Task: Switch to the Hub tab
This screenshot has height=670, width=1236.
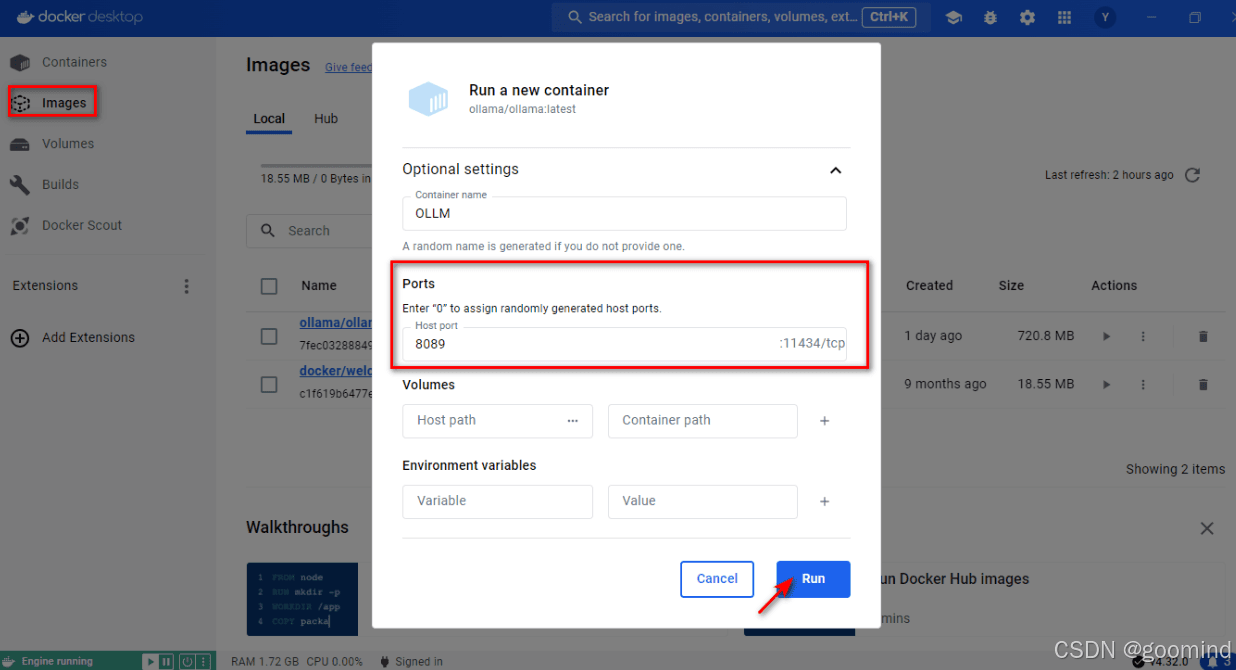Action: click(x=326, y=118)
